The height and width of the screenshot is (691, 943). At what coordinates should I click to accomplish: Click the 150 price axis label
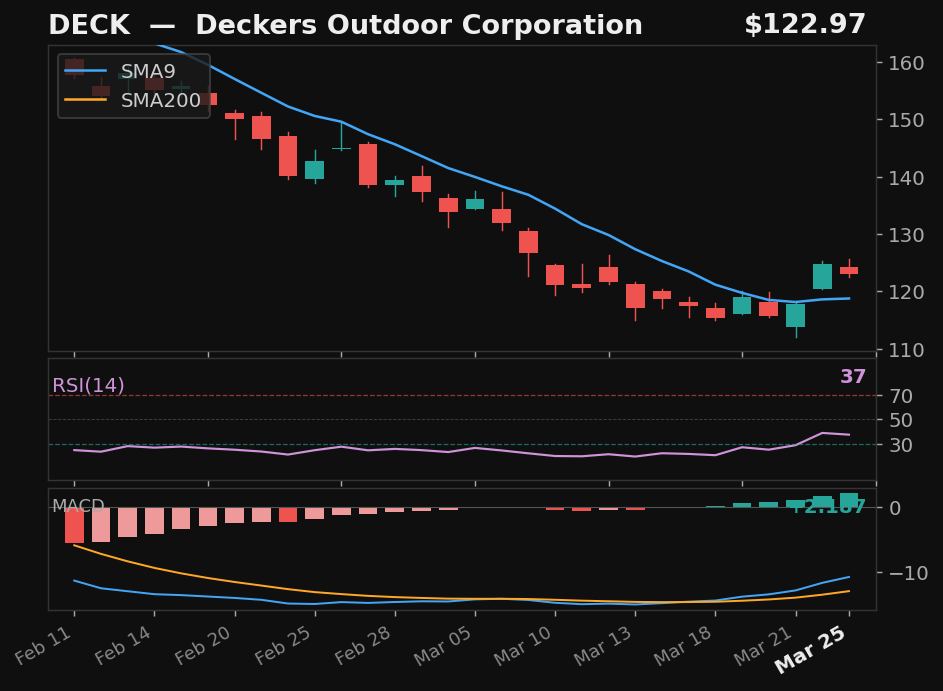(x=906, y=120)
